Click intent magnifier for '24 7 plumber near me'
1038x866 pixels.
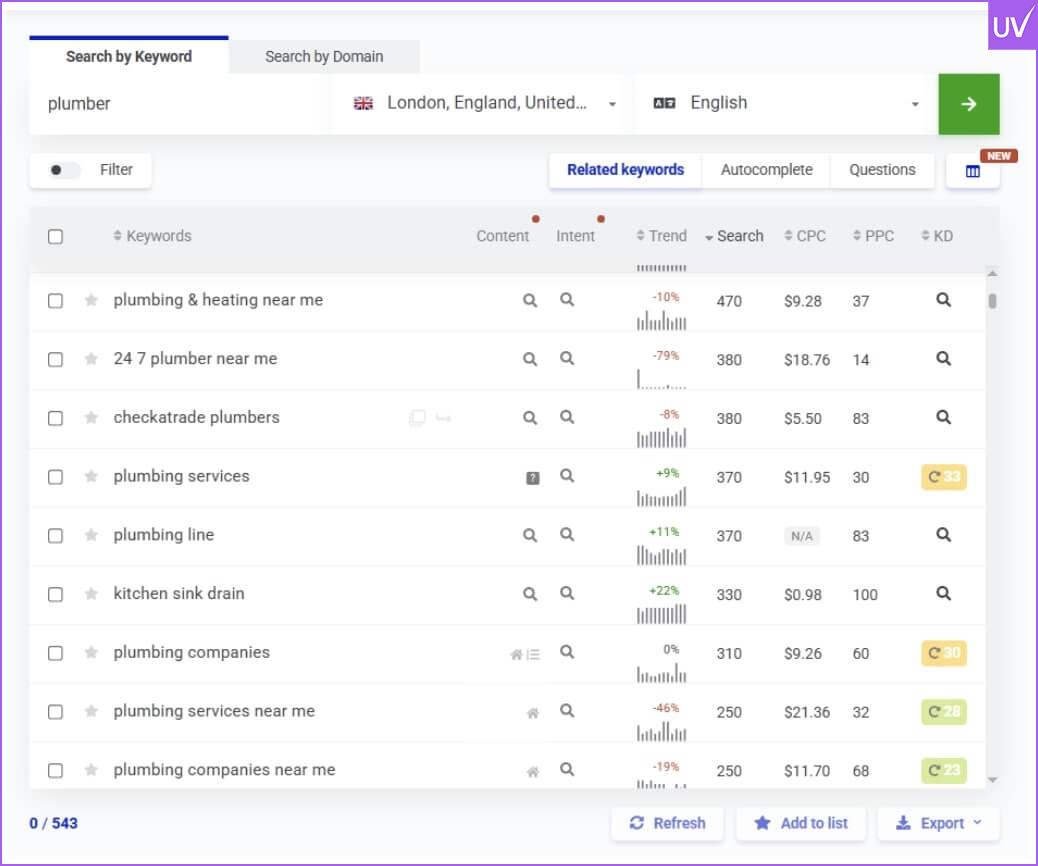567,359
